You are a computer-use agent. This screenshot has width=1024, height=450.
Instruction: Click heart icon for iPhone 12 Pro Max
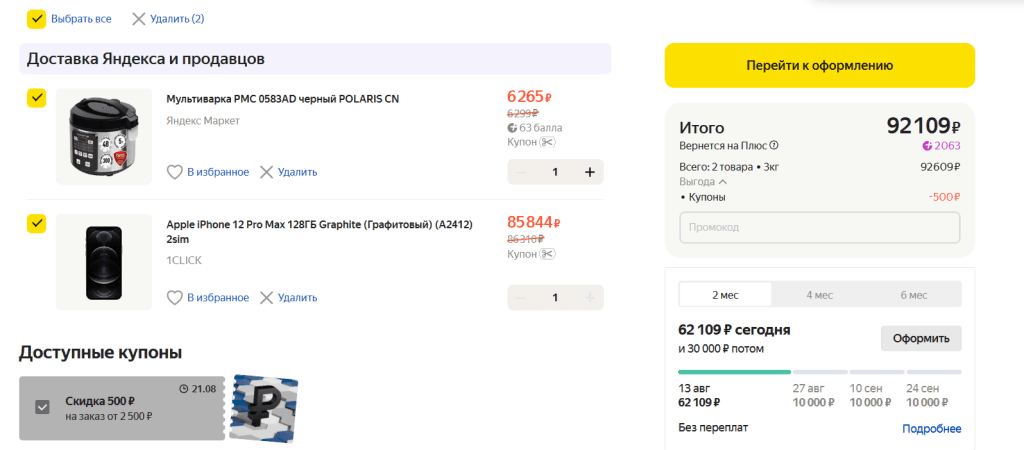[175, 297]
